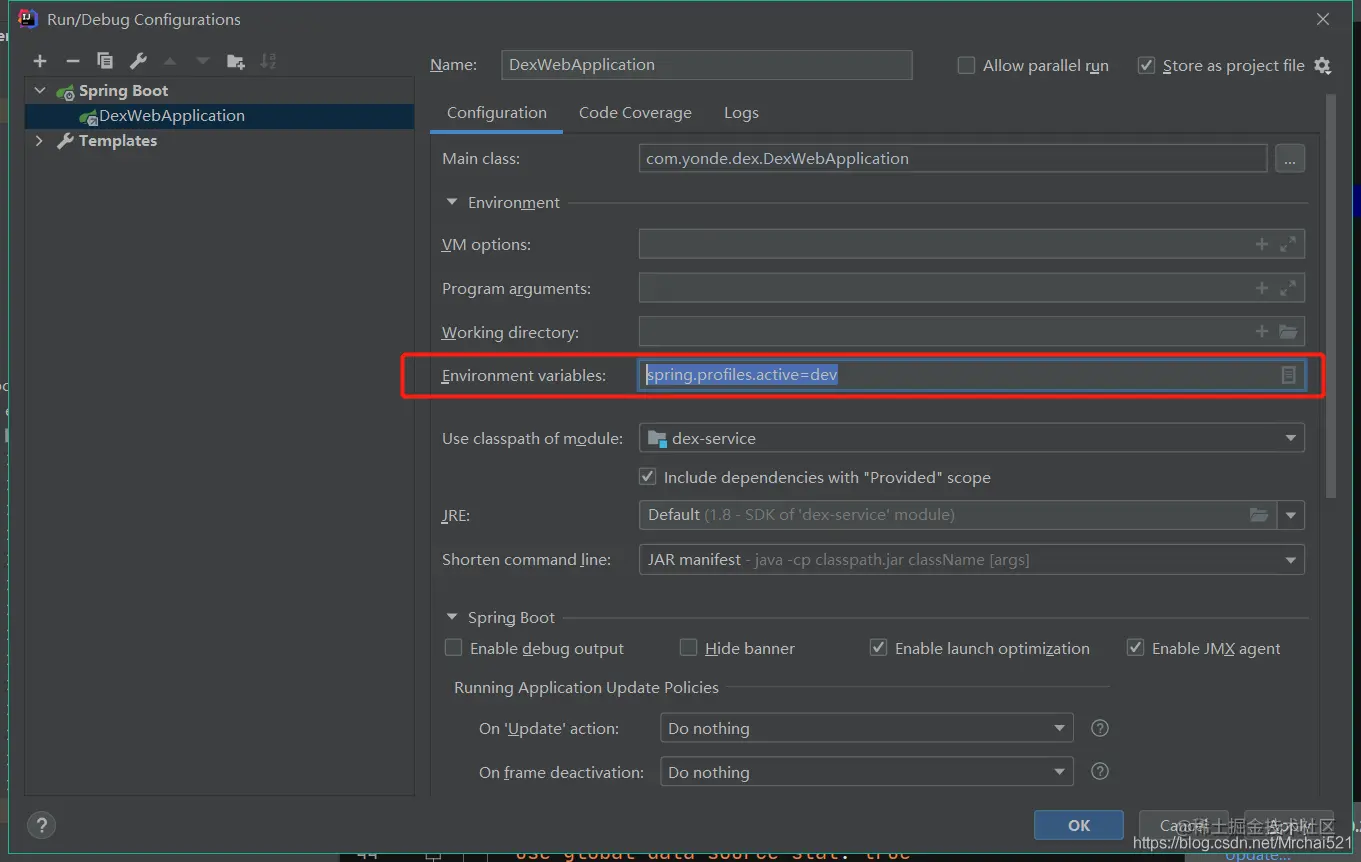Confirm with the OK button

1079,825
